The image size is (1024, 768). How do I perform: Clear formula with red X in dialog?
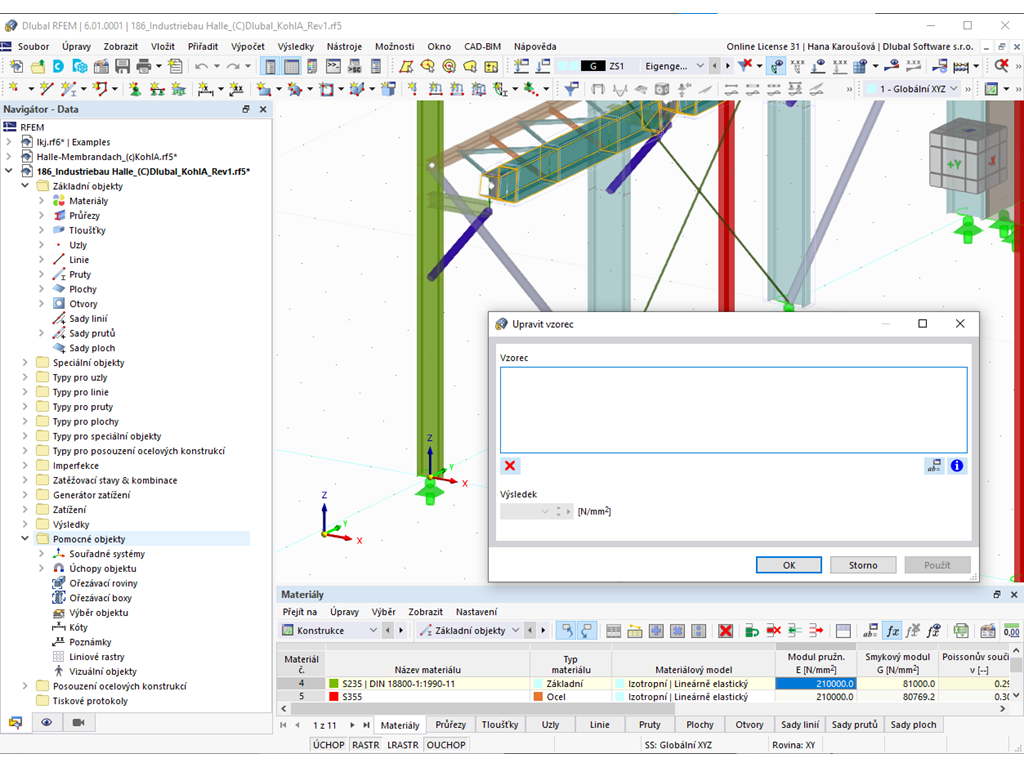pos(510,466)
